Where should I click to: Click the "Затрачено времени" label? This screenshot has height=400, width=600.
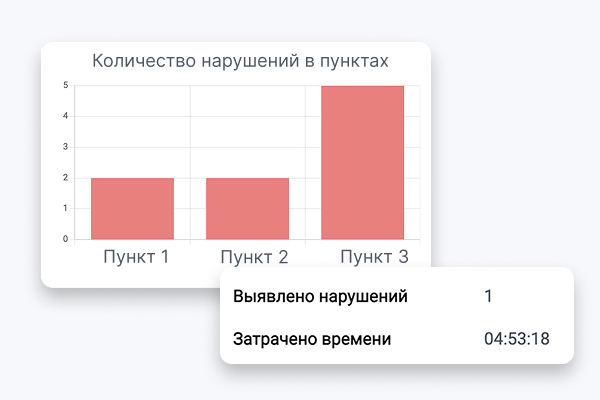click(311, 339)
